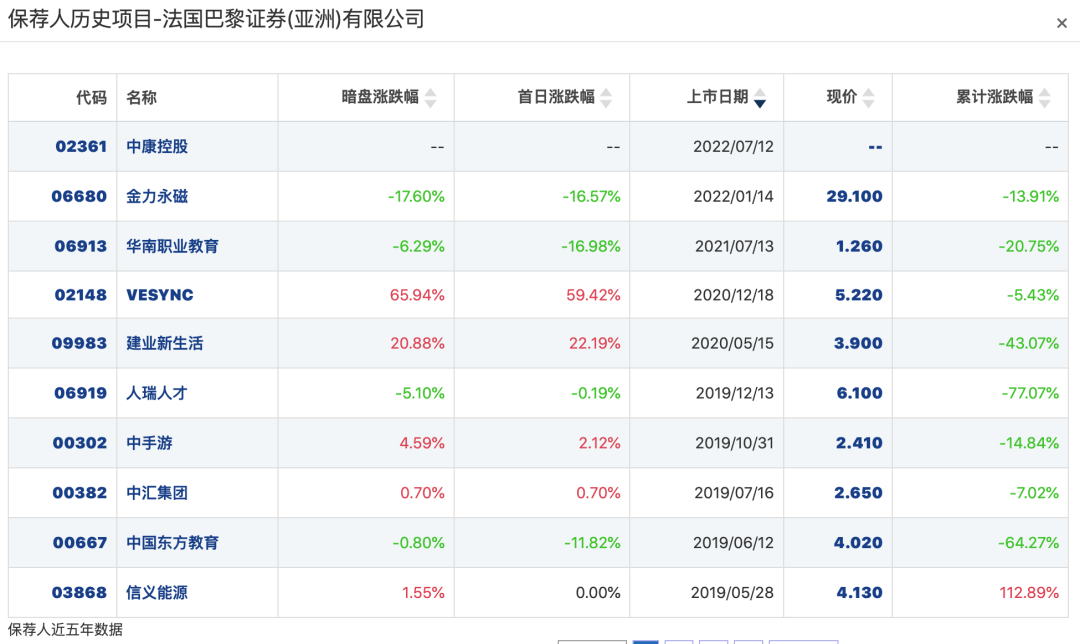Sort by 暗盘涨跌幅 column arrows
The width and height of the screenshot is (1080, 644).
click(x=430, y=98)
